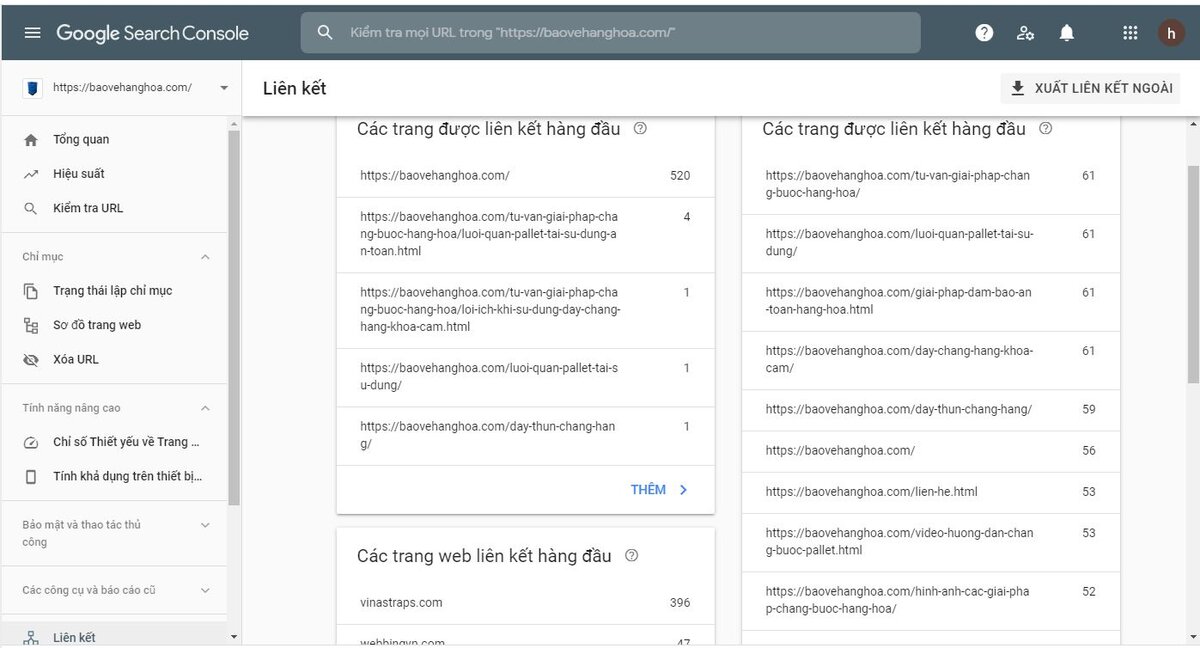Viewport: 1200px width, 648px height.
Task: Open the Google apps grid
Action: tap(1130, 33)
